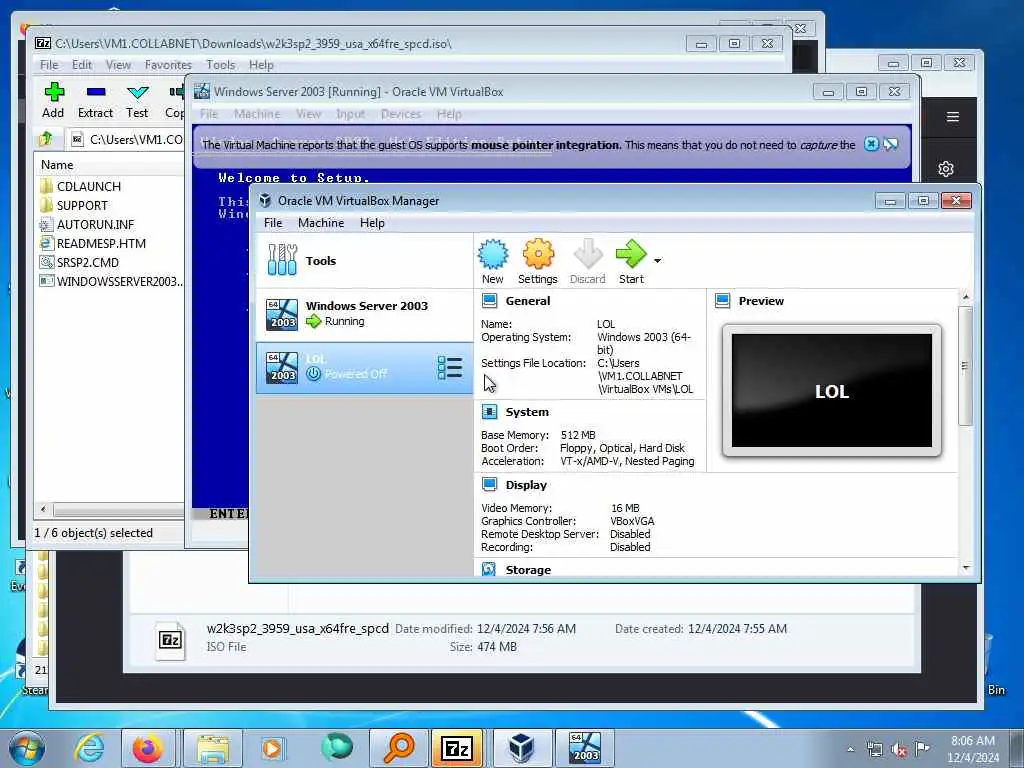Select the LOL powered off VM
The width and height of the screenshot is (1024, 768).
point(364,367)
